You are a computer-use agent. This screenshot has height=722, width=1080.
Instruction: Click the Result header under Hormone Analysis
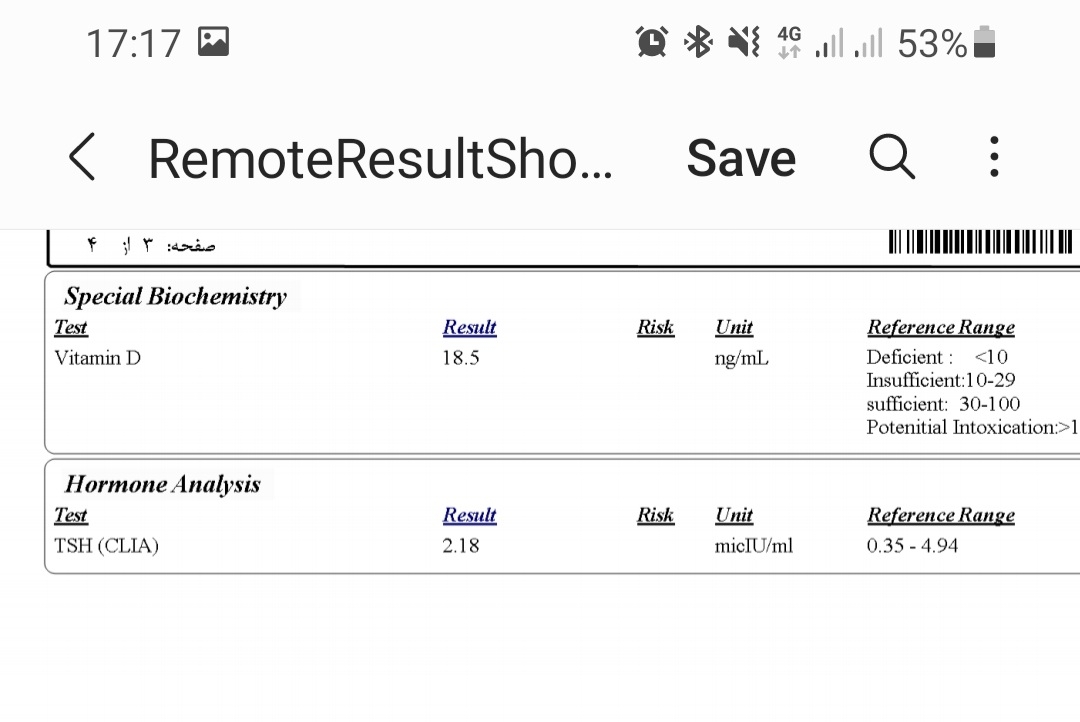[469, 515]
